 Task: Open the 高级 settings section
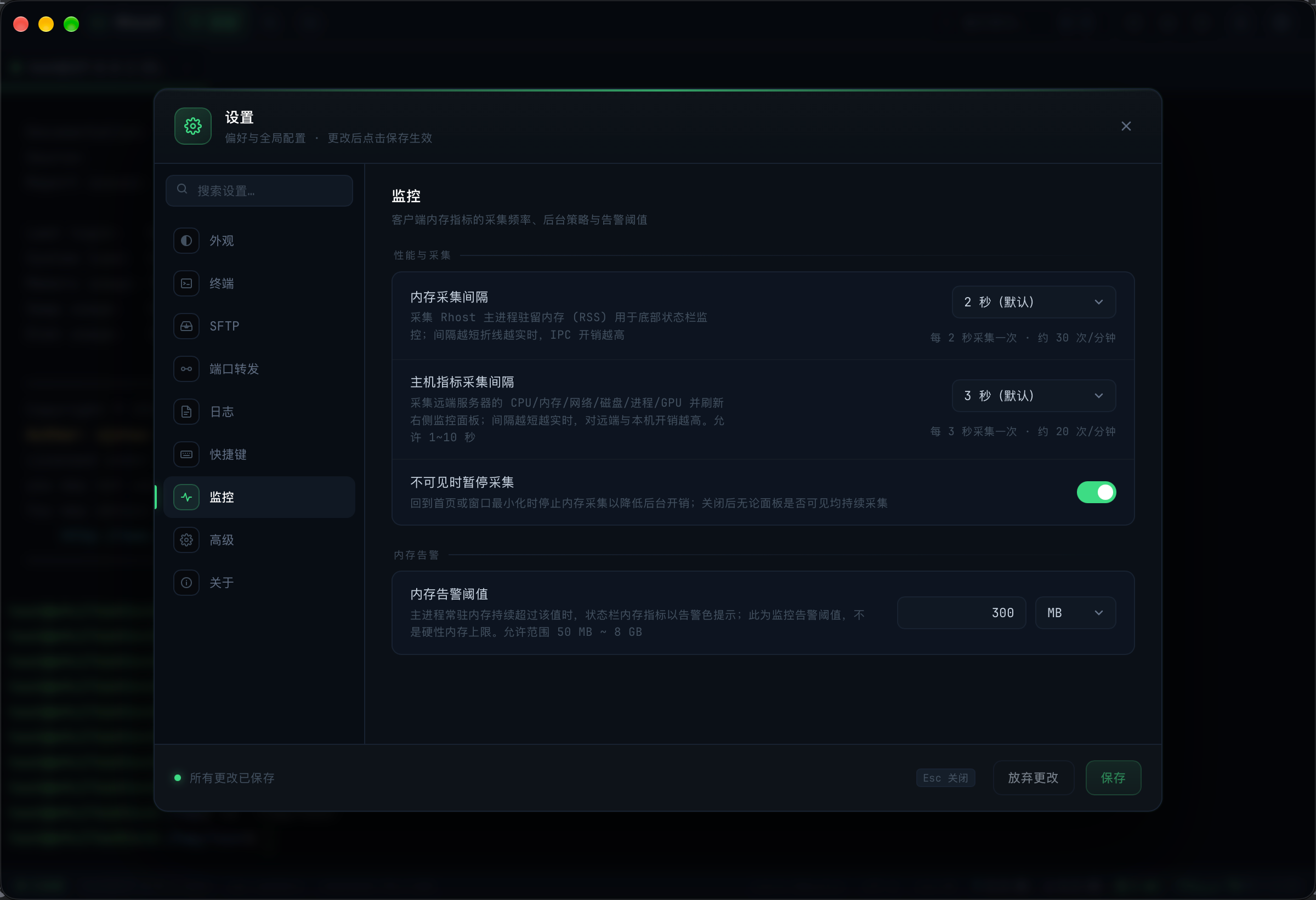[259, 540]
